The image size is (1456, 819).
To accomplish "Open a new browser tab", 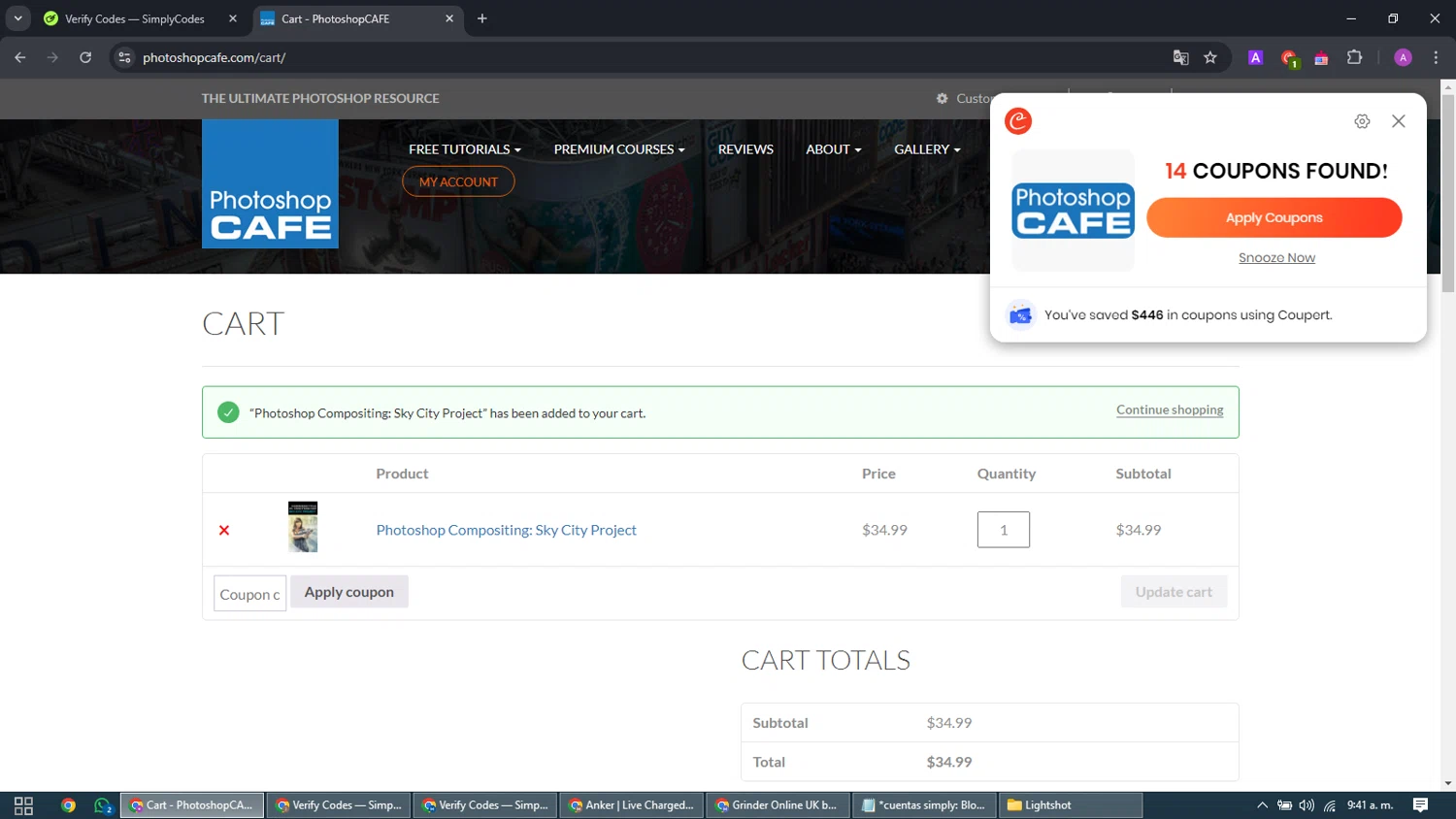I will click(482, 18).
